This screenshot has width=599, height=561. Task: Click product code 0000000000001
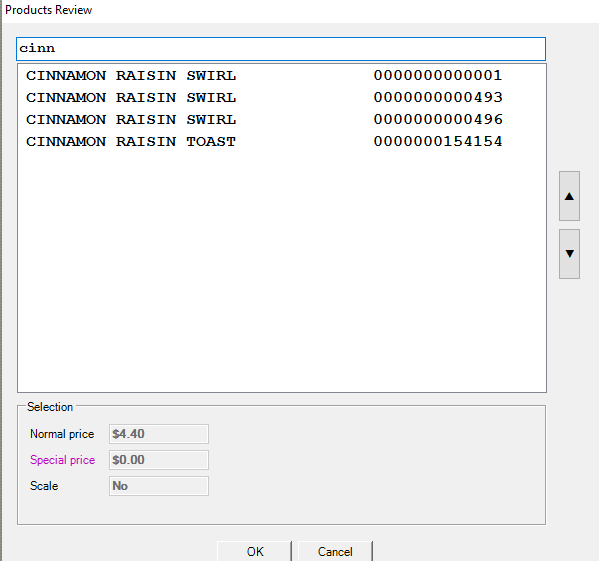click(438, 76)
